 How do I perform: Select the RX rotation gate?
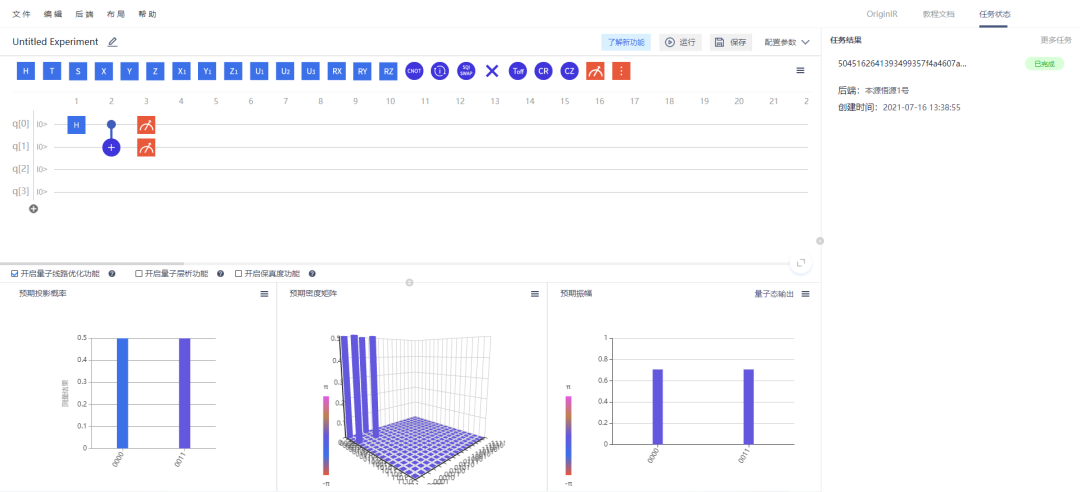pos(337,71)
